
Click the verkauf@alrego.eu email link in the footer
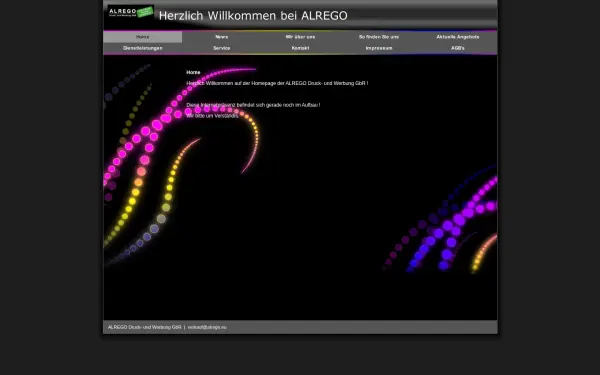point(207,327)
